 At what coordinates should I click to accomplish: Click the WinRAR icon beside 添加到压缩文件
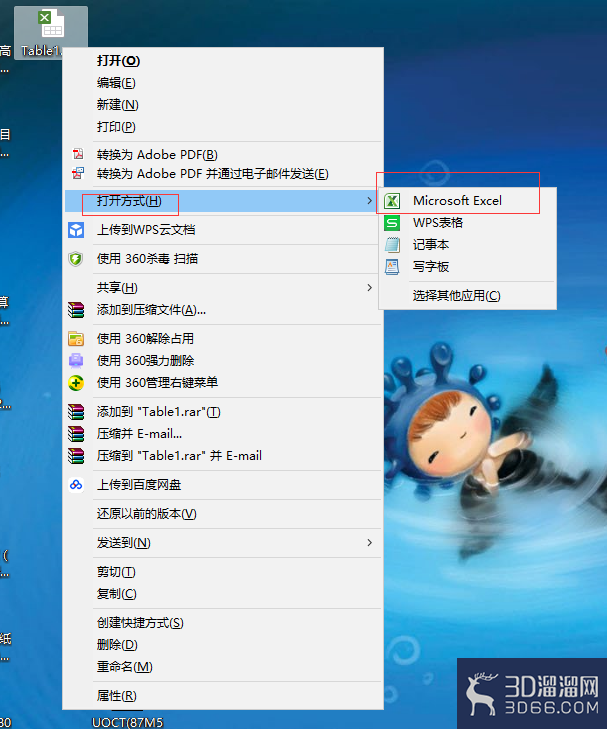[76, 310]
